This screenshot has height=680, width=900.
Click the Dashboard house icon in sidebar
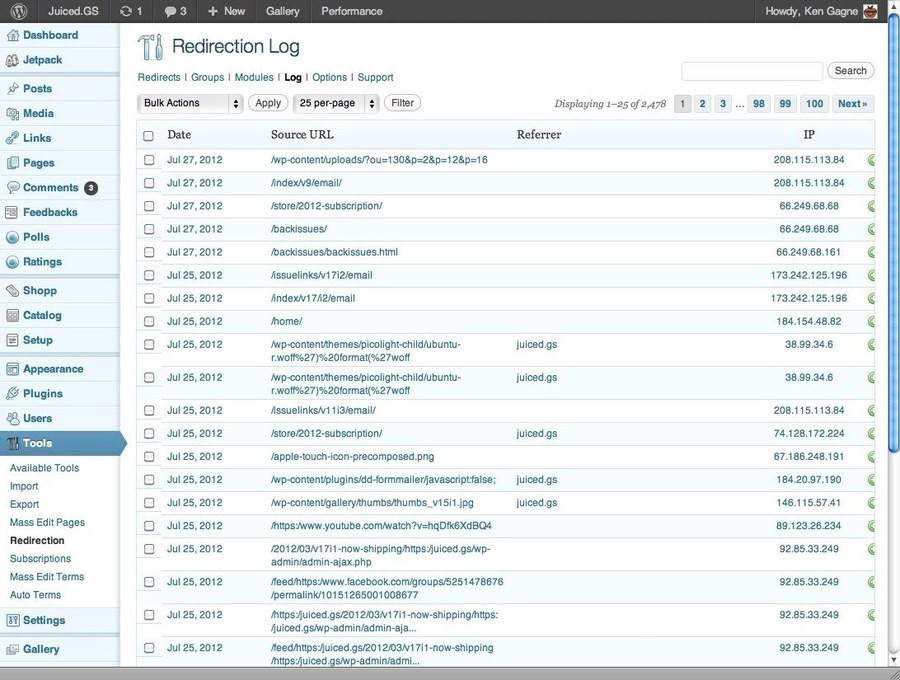12,35
